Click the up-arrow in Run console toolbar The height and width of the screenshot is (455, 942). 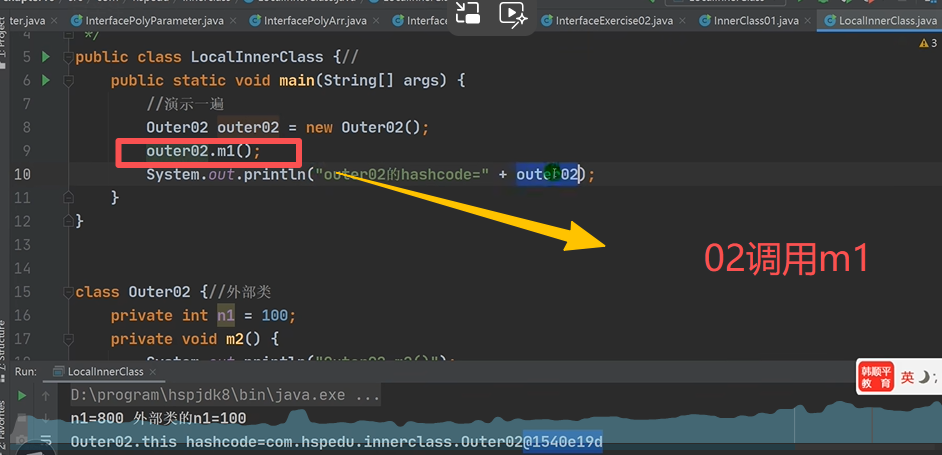pos(46,395)
